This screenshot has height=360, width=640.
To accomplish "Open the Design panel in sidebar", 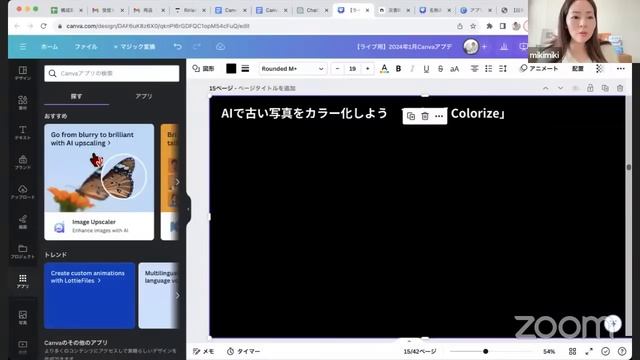I will tap(23, 73).
